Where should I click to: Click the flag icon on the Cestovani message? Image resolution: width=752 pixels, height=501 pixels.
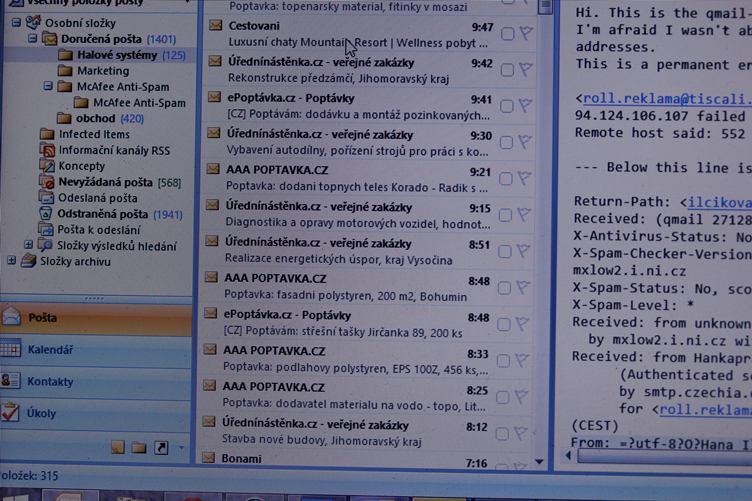526,33
